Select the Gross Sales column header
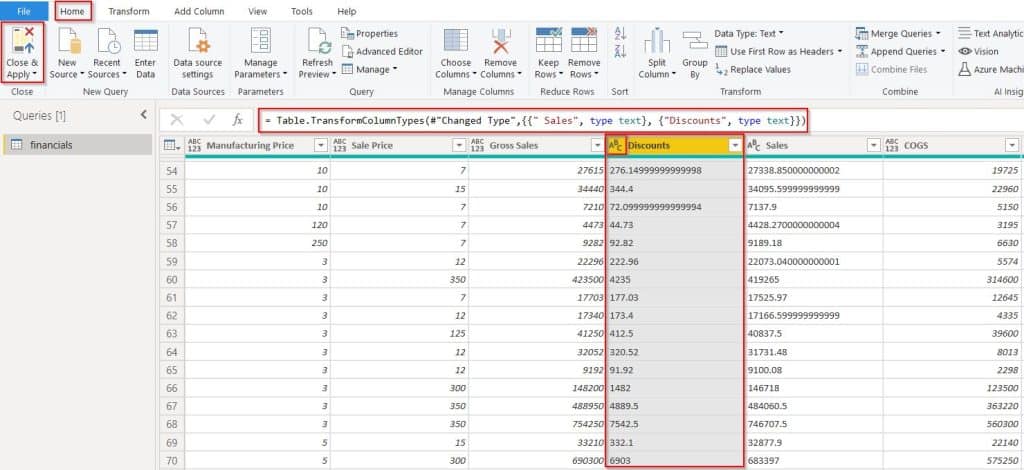 pyautogui.click(x=537, y=146)
